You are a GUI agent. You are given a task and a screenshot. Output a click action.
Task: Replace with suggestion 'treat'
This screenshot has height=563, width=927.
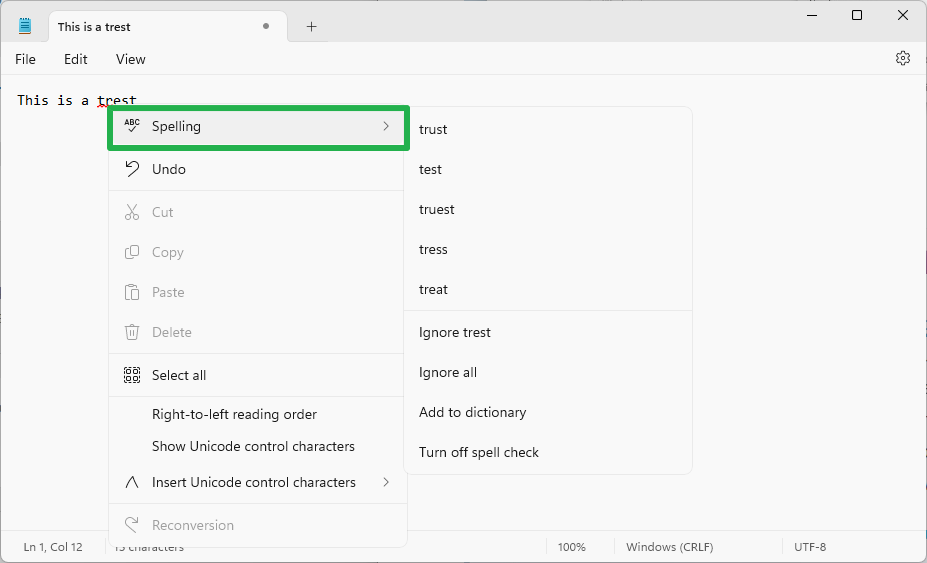coord(547,290)
